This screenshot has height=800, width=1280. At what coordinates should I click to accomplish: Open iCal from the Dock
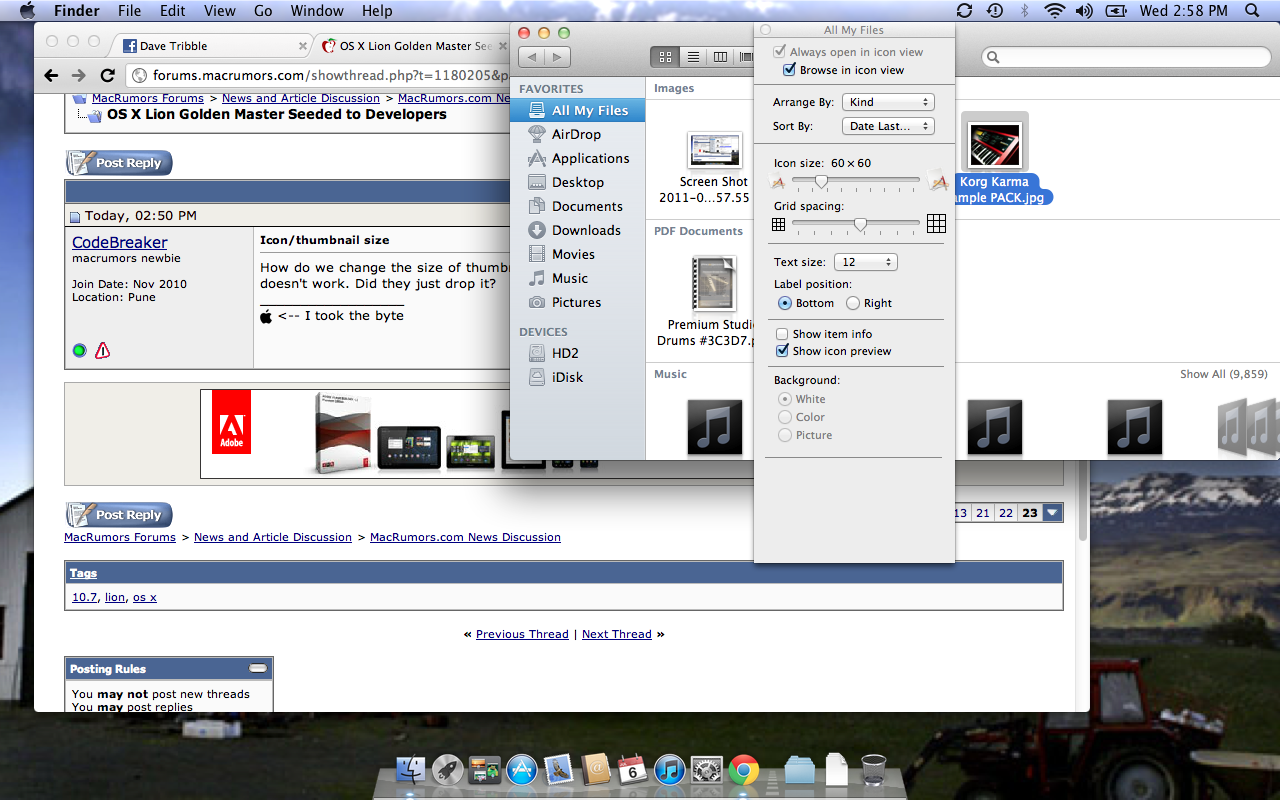coord(632,769)
